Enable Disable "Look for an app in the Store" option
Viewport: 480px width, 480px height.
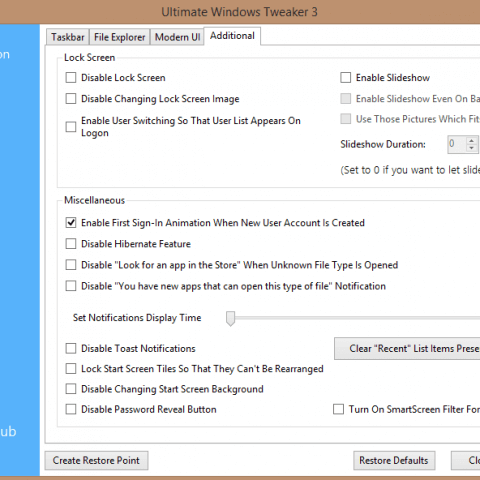71,265
